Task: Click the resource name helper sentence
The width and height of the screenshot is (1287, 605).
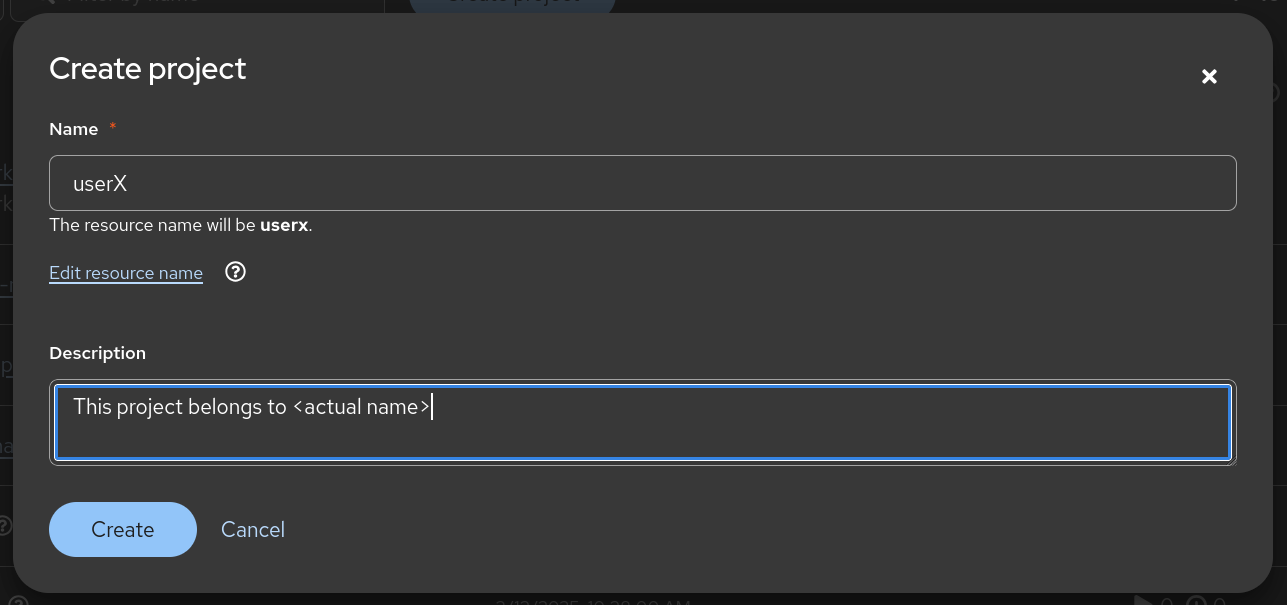Action: pos(181,225)
